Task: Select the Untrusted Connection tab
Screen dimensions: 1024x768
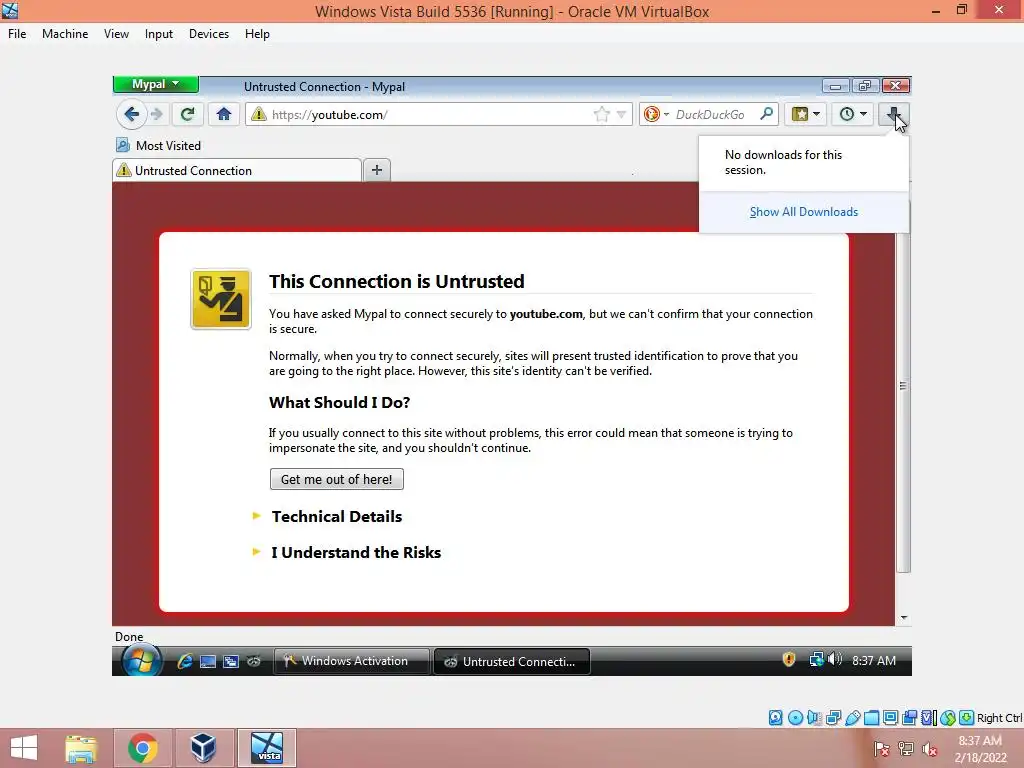Action: (237, 170)
